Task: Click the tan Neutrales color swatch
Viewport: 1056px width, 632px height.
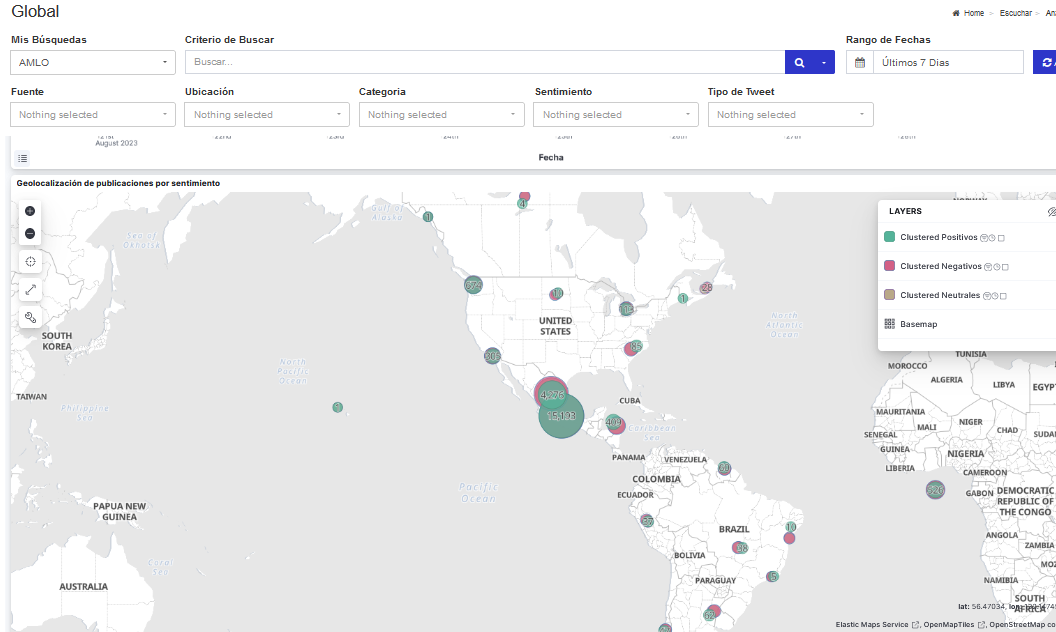Action: click(x=889, y=294)
